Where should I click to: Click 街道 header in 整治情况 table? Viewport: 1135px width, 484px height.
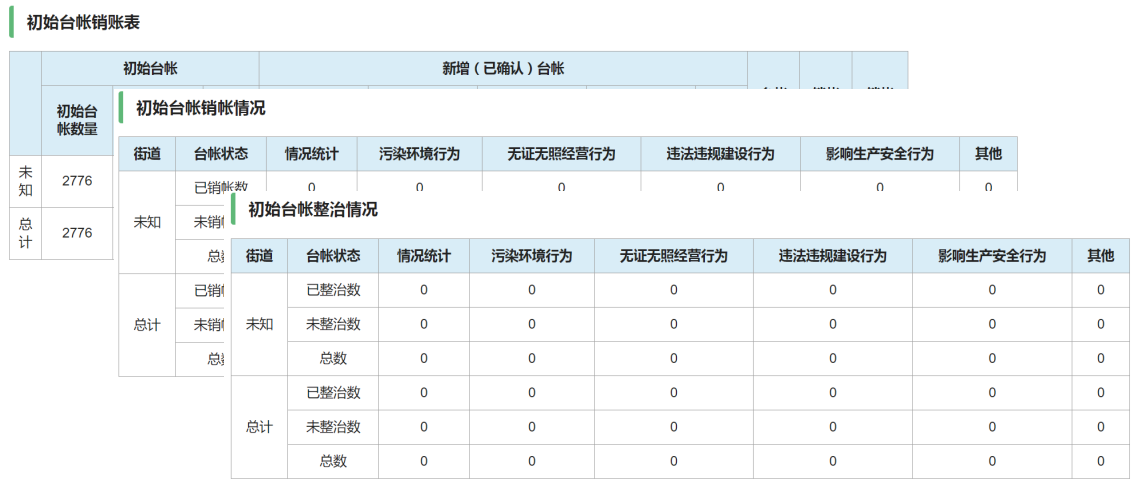[x=259, y=256]
